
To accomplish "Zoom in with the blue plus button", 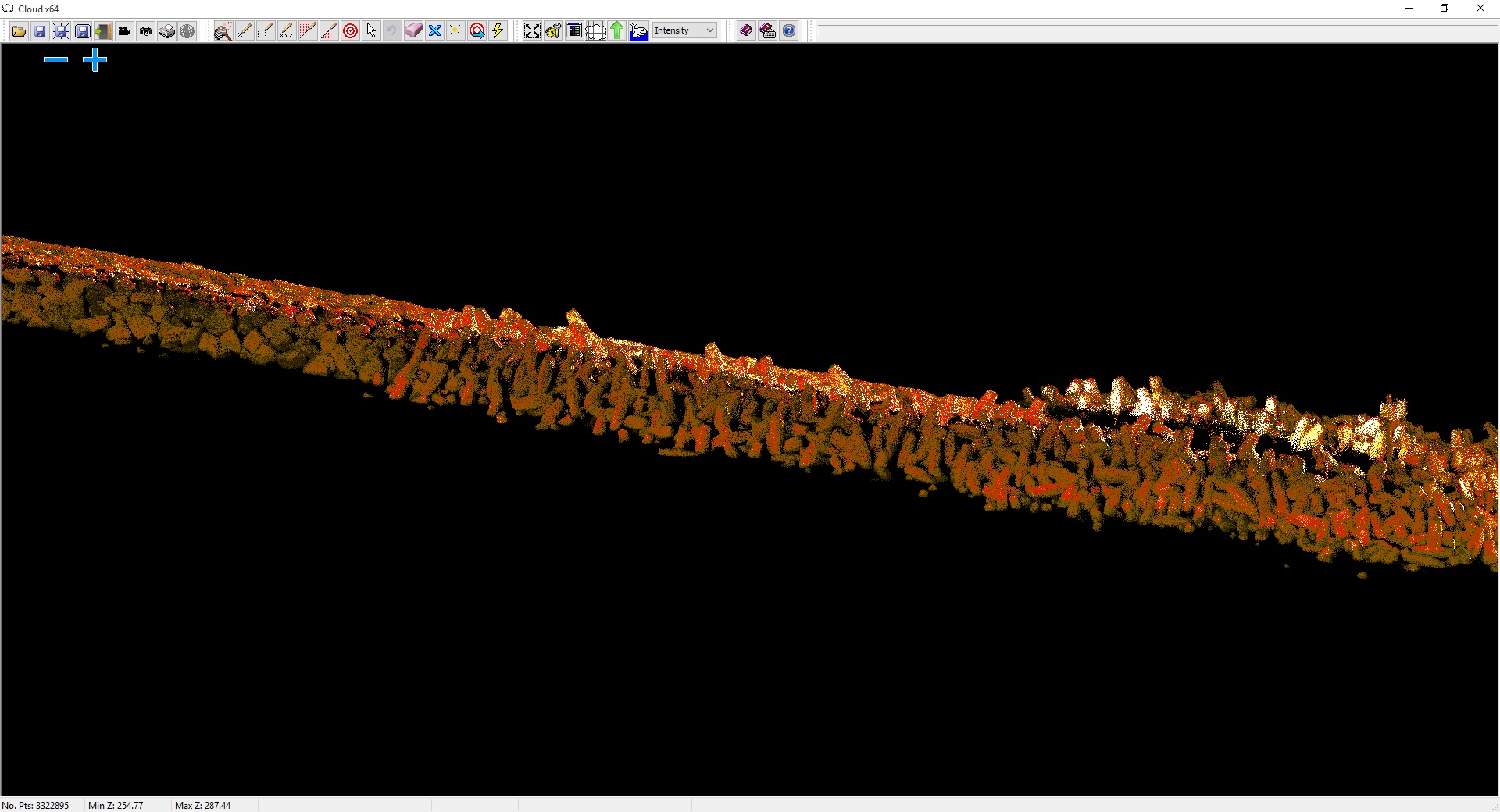I will tap(94, 60).
